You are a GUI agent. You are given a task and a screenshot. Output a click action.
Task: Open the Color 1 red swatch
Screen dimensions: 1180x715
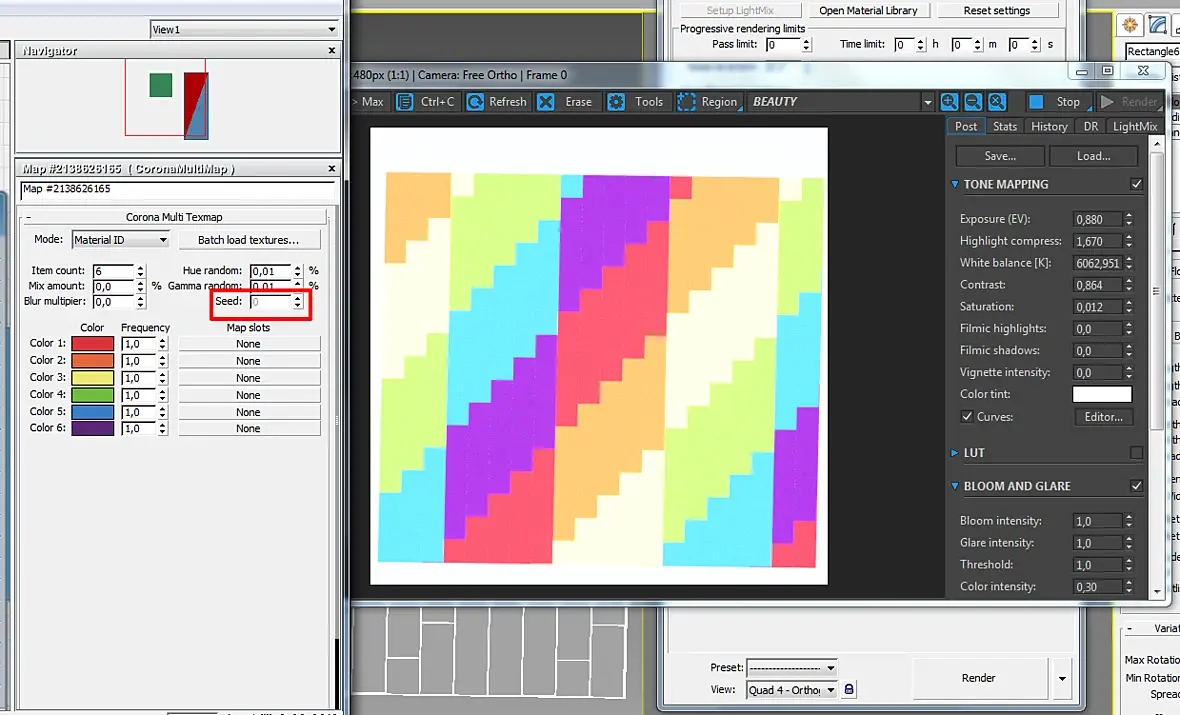(93, 343)
